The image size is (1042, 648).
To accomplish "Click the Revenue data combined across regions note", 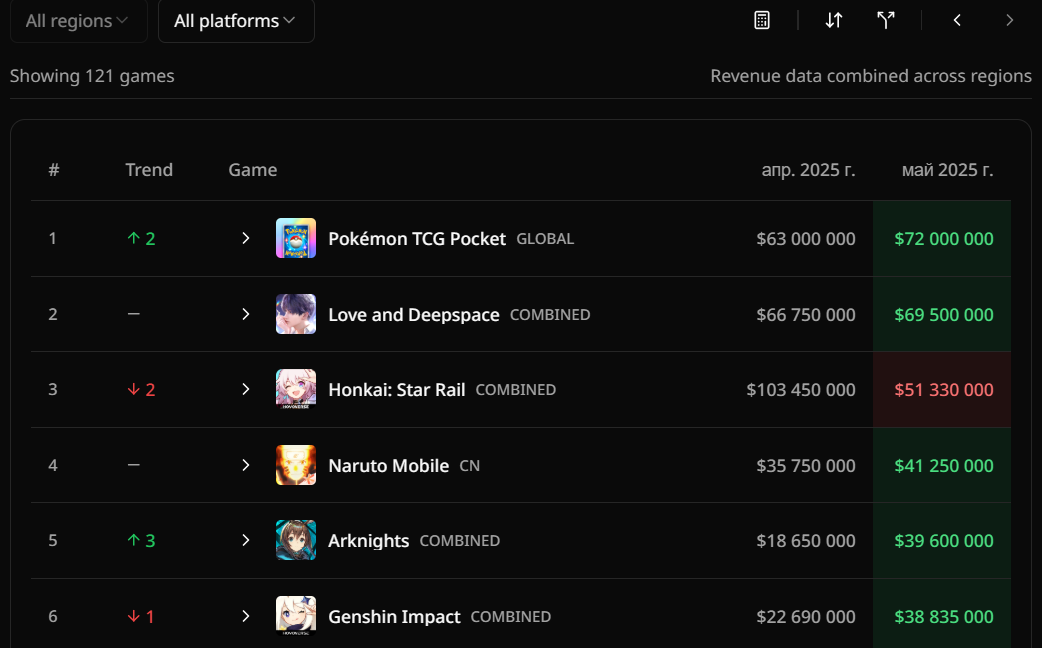I will tap(871, 76).
